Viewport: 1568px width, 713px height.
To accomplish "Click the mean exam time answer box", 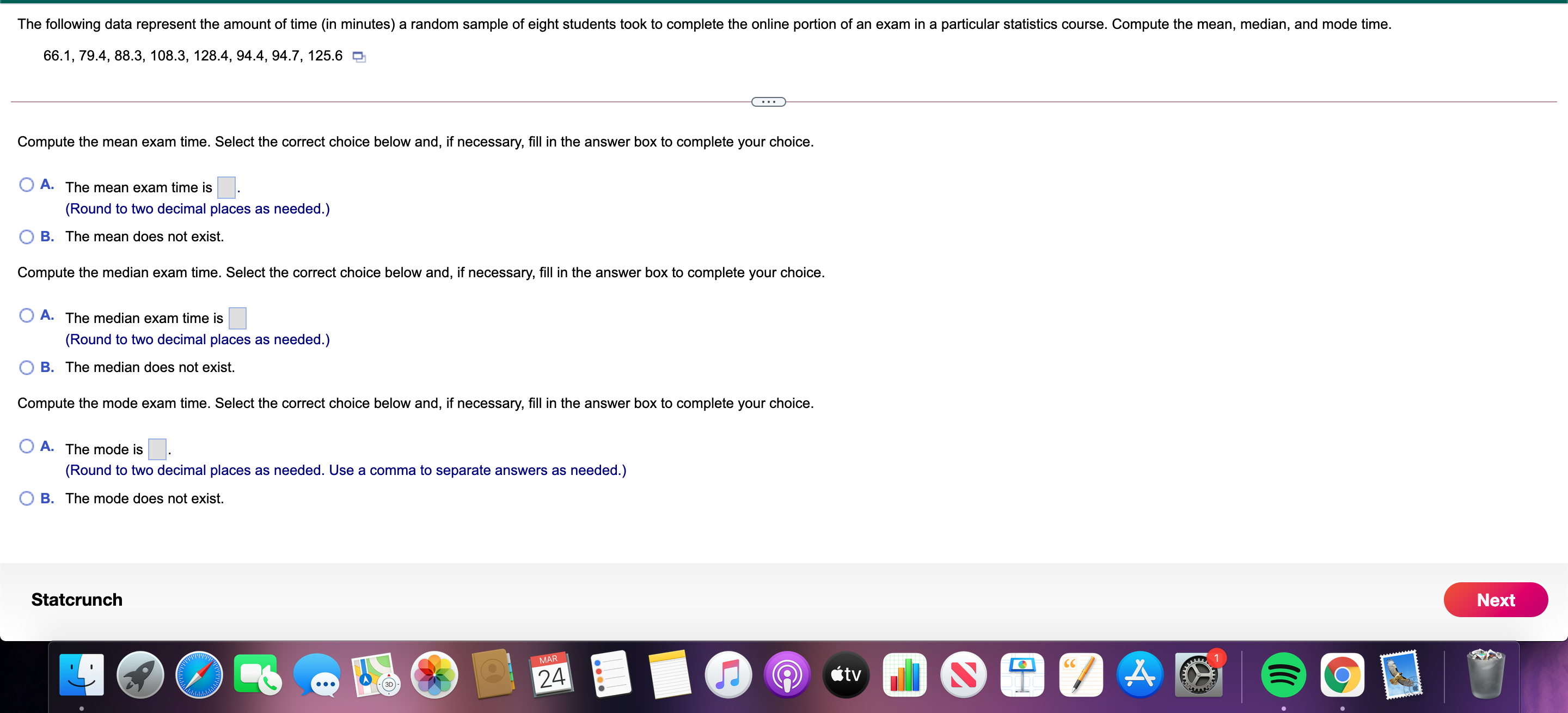I will click(226, 187).
